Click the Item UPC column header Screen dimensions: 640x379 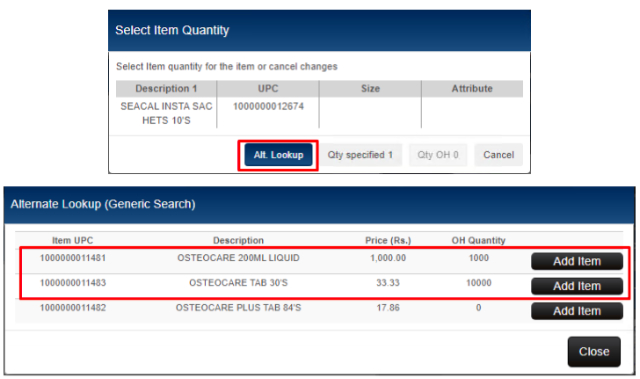73,241
